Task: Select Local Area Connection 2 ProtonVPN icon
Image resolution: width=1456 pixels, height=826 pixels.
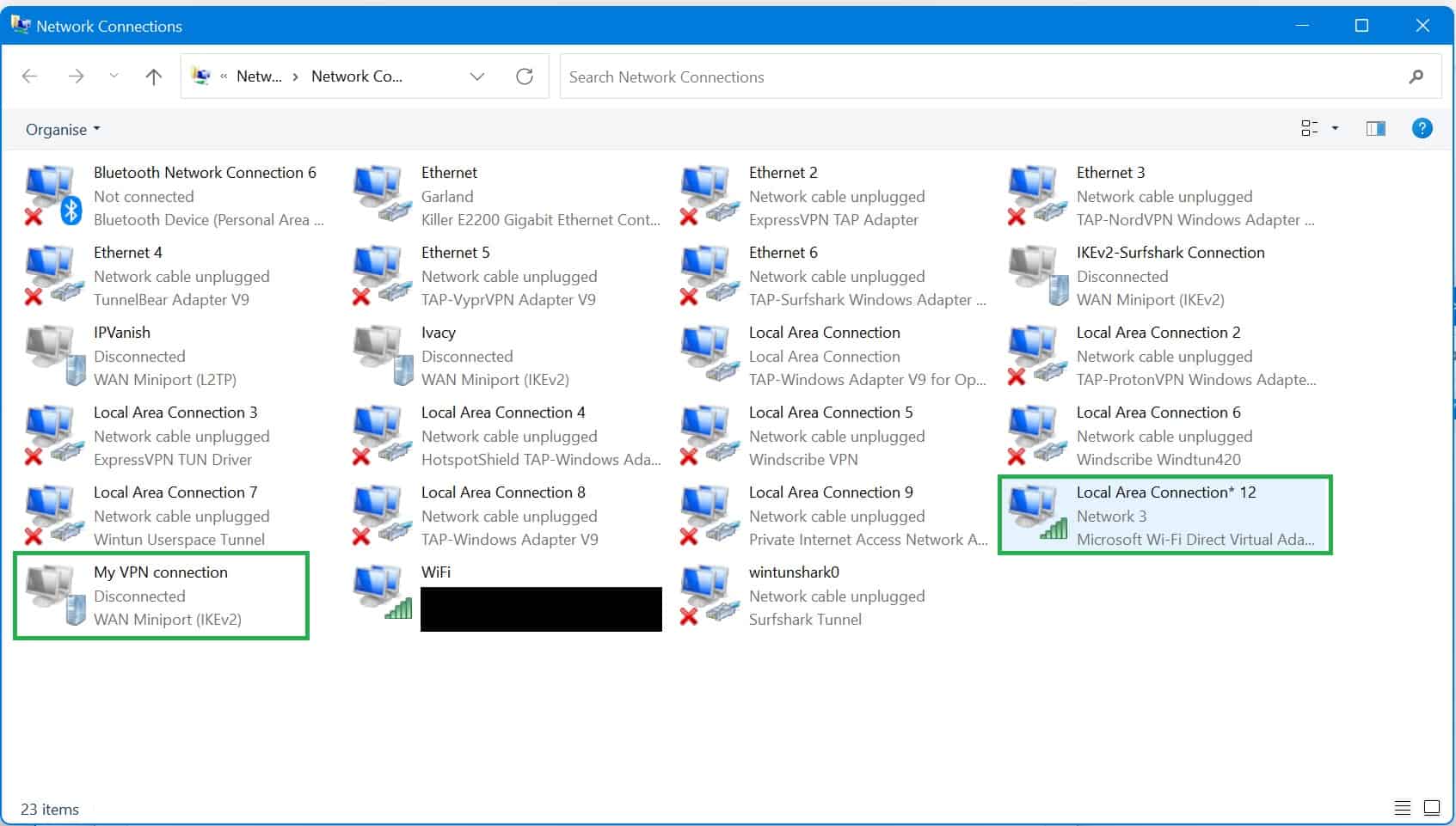Action: tap(1038, 355)
